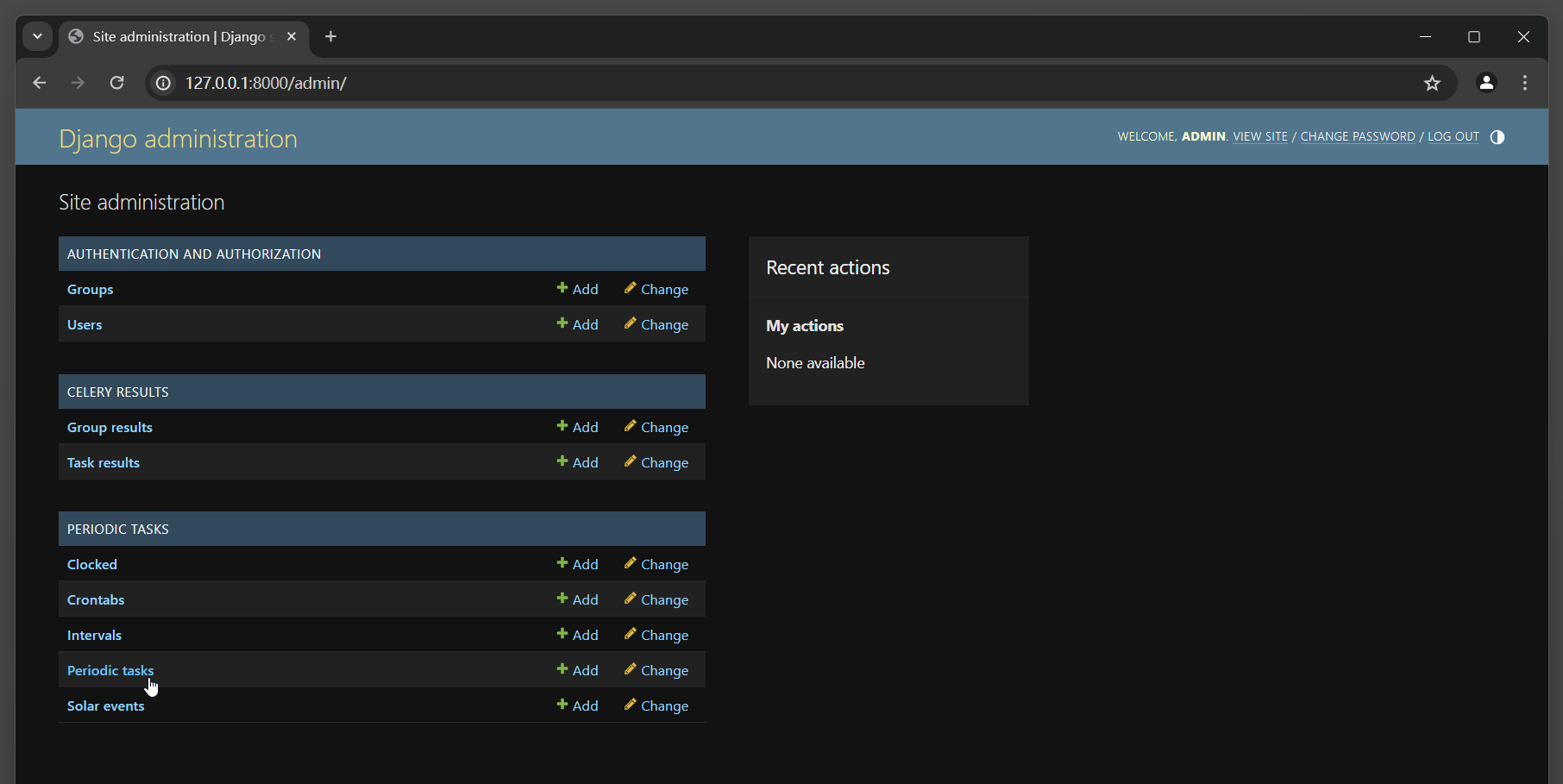
Task: Close the Site administration tab
Action: pos(292,36)
